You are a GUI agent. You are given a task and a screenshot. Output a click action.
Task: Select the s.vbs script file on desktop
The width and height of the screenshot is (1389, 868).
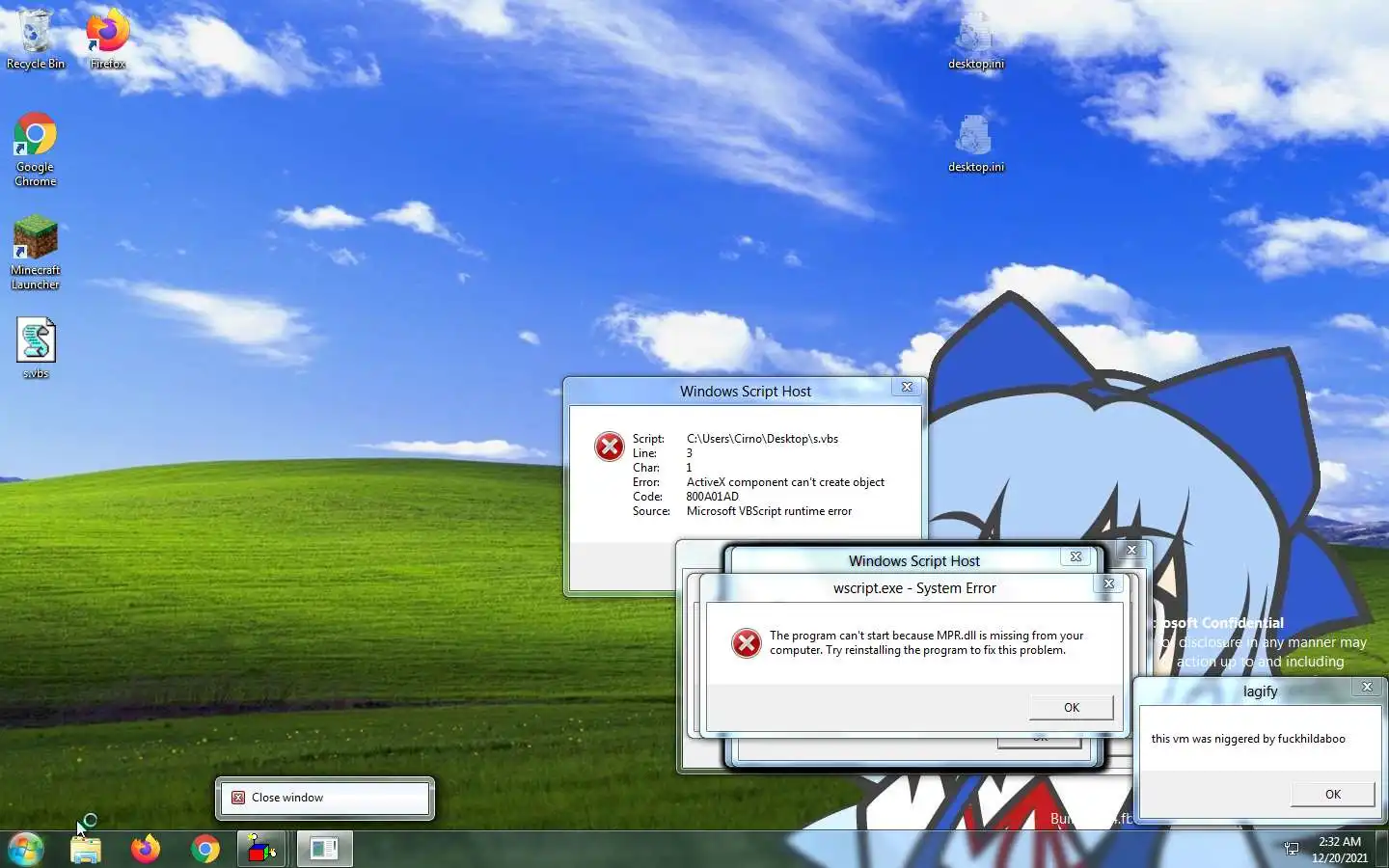[x=36, y=348]
